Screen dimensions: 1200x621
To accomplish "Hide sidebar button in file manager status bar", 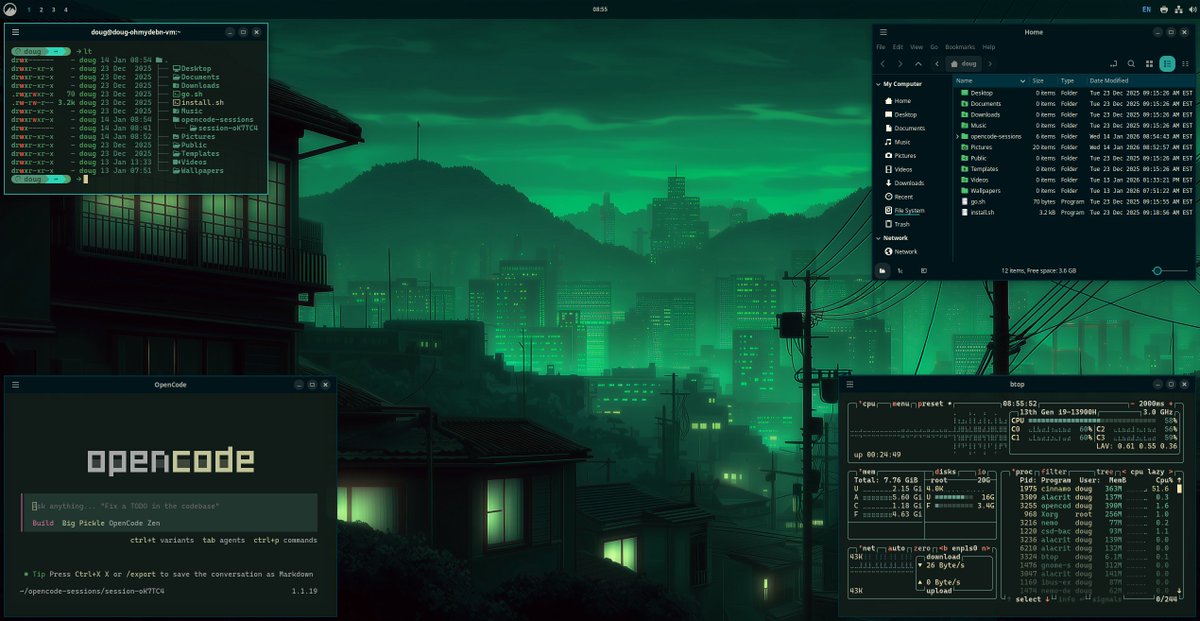I will point(923,271).
